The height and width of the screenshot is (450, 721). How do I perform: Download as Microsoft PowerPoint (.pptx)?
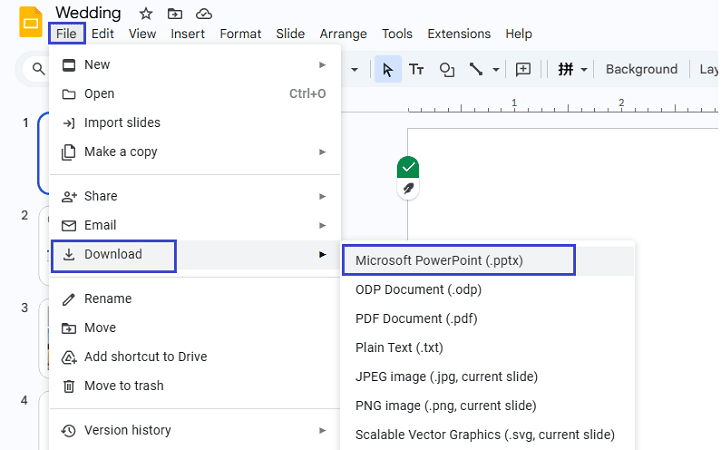click(x=487, y=261)
